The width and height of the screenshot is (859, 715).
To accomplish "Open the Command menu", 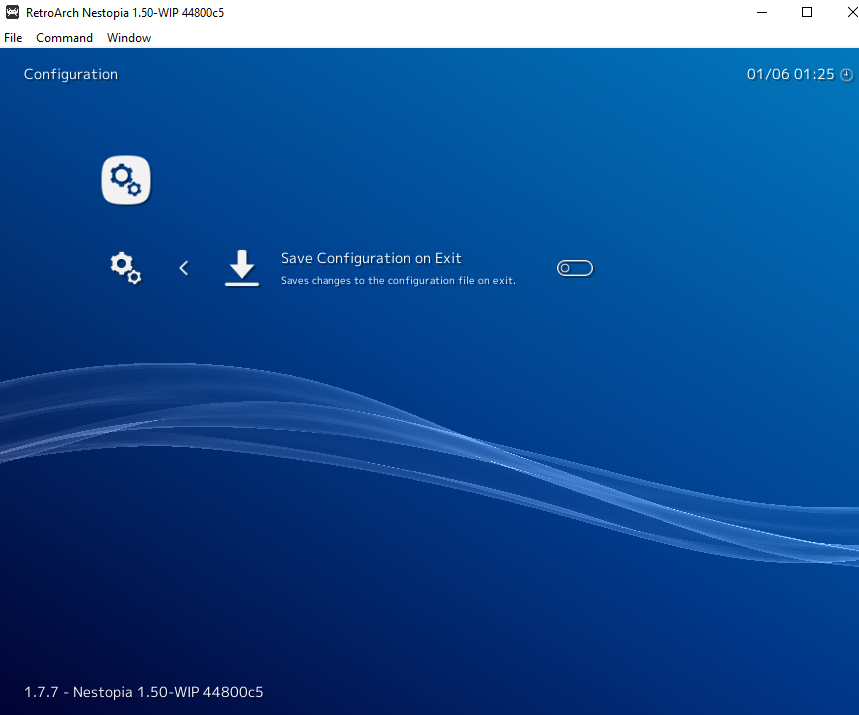I will tap(64, 38).
